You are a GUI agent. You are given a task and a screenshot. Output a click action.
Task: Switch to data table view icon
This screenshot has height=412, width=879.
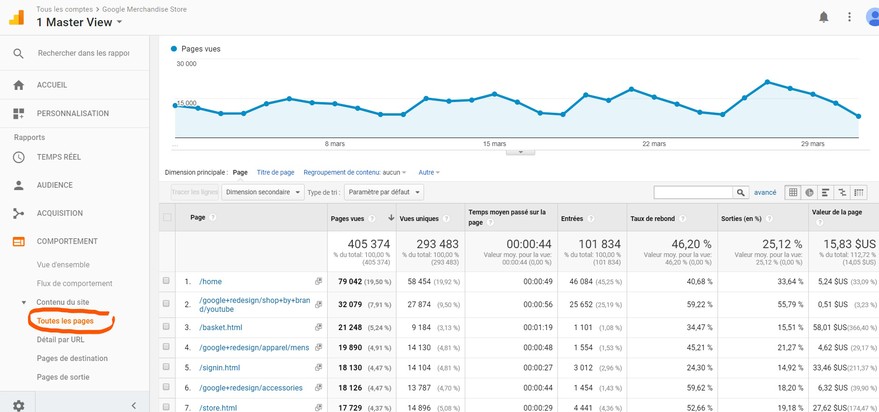[x=793, y=192]
